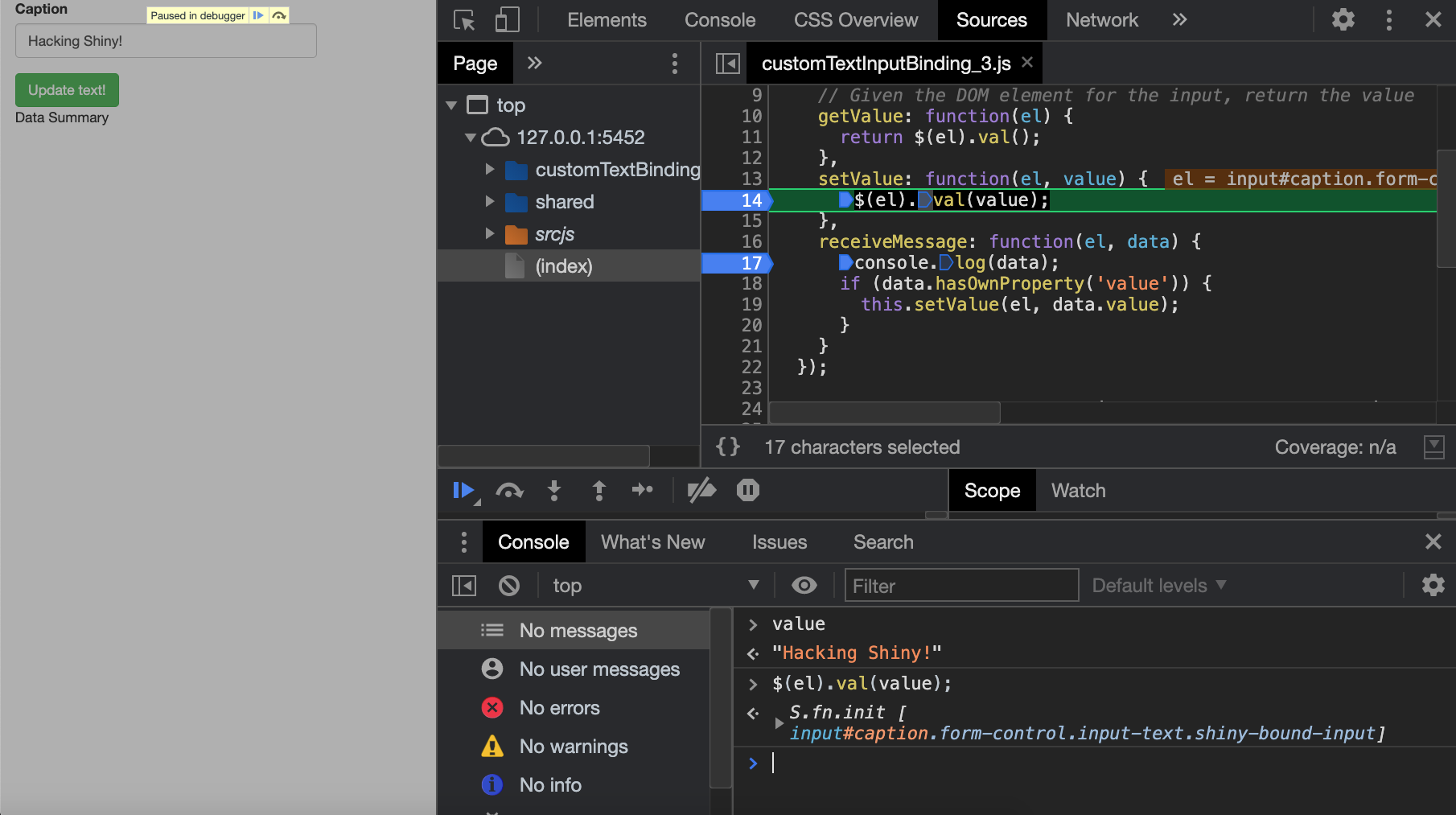Collapse the top frame tree node

[x=451, y=105]
